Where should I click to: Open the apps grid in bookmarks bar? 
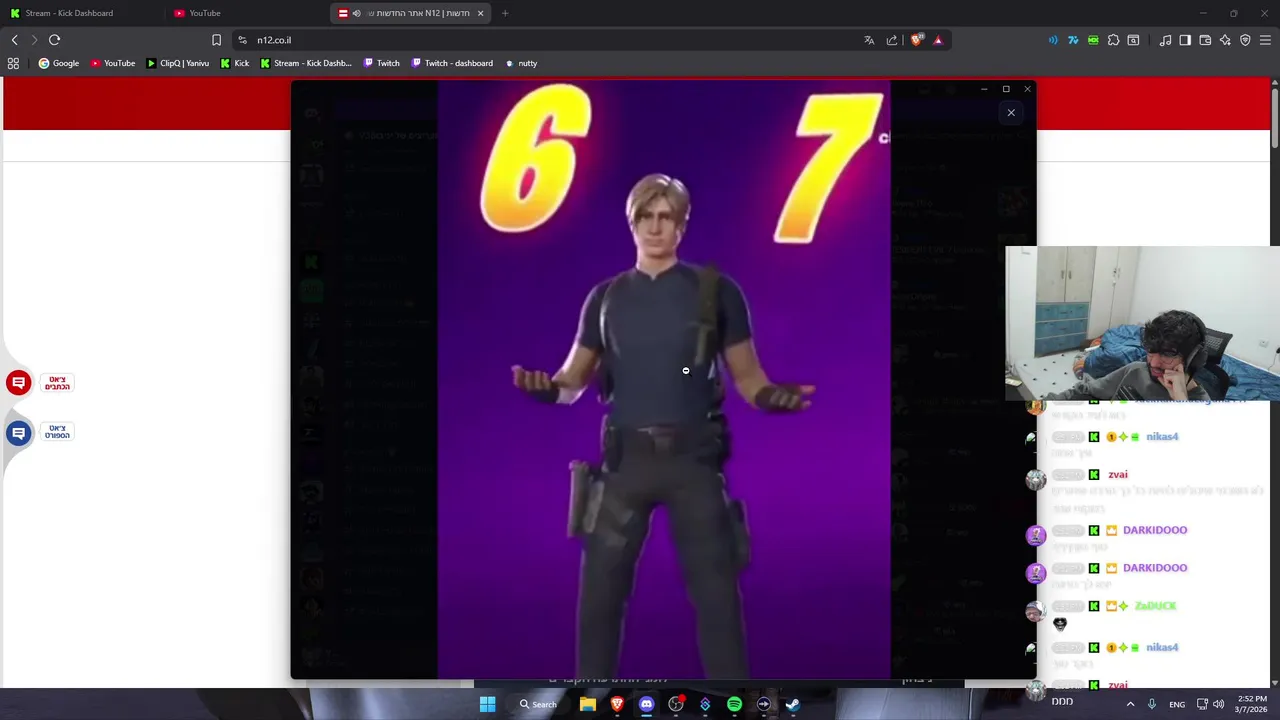pyautogui.click(x=13, y=63)
